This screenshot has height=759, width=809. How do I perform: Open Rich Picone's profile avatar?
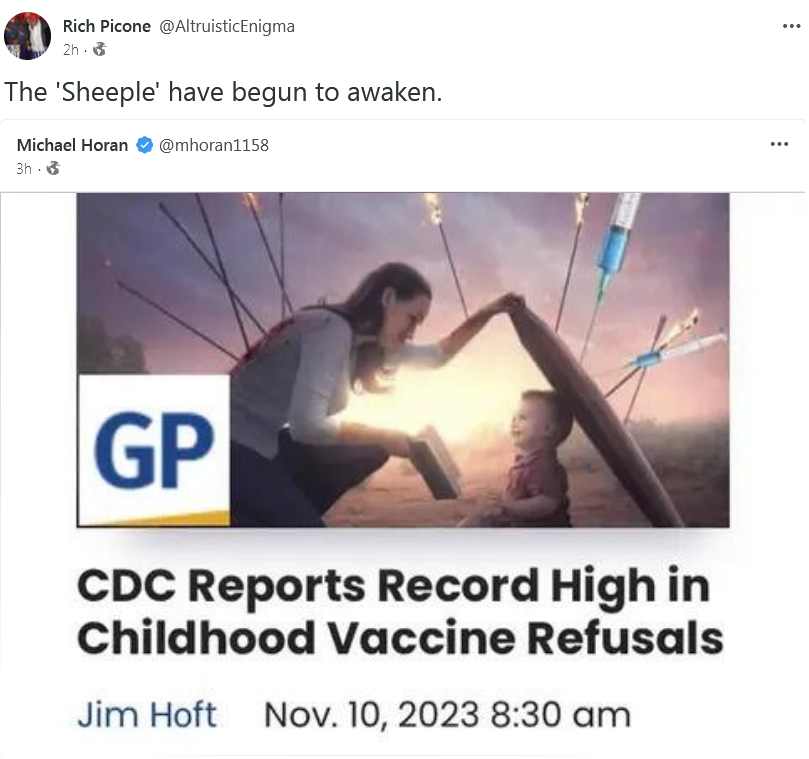[27, 36]
